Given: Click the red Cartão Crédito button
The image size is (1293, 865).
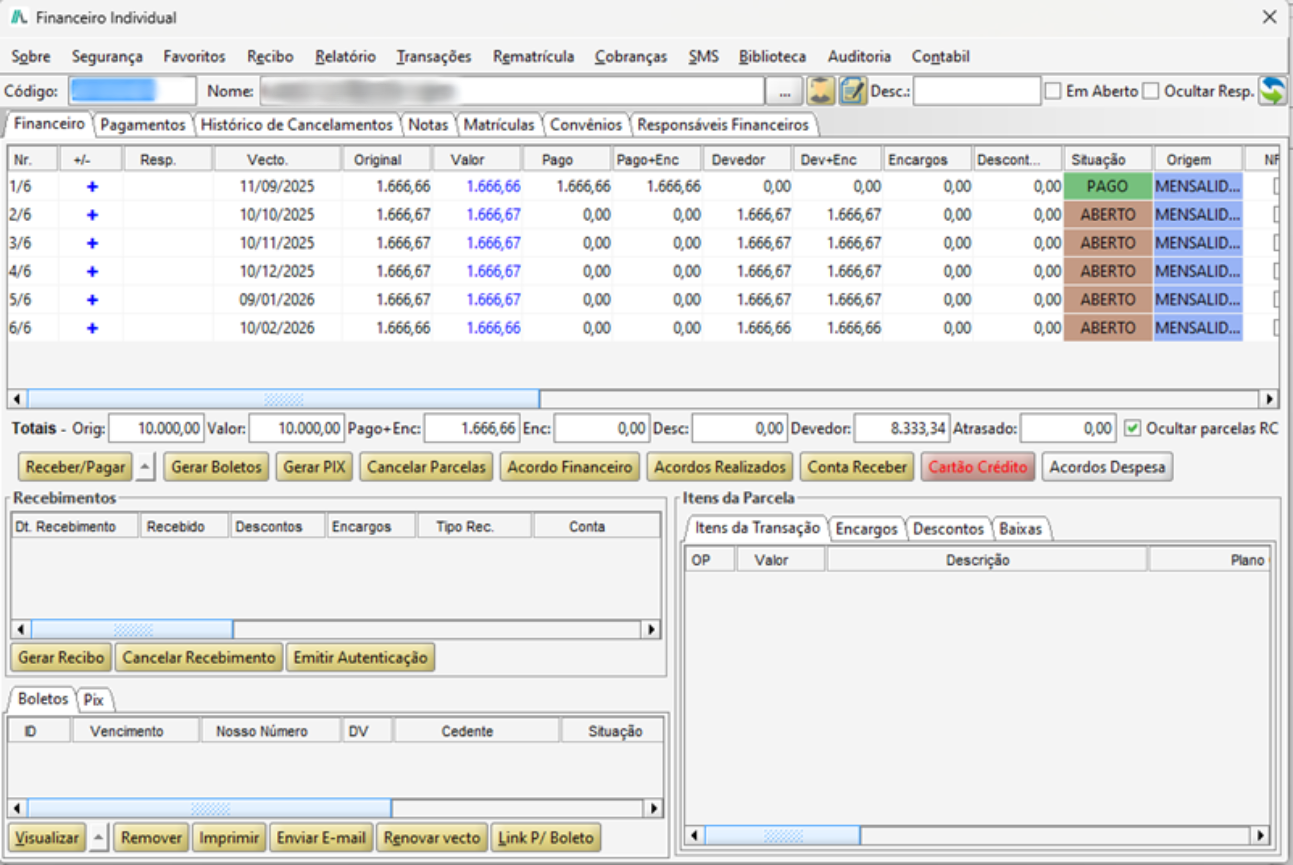Looking at the screenshot, I should tap(978, 467).
